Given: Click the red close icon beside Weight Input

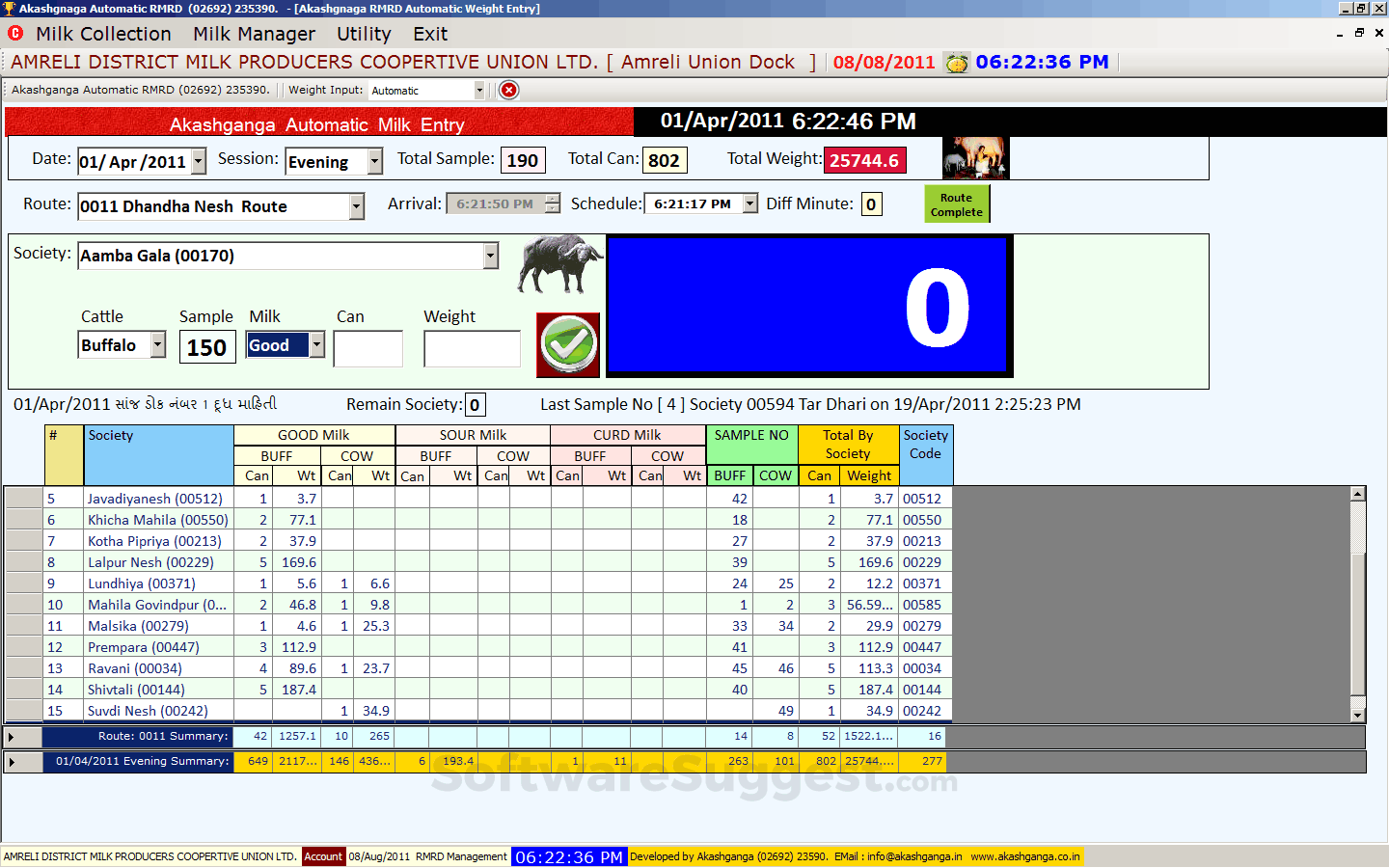Looking at the screenshot, I should pyautogui.click(x=508, y=90).
